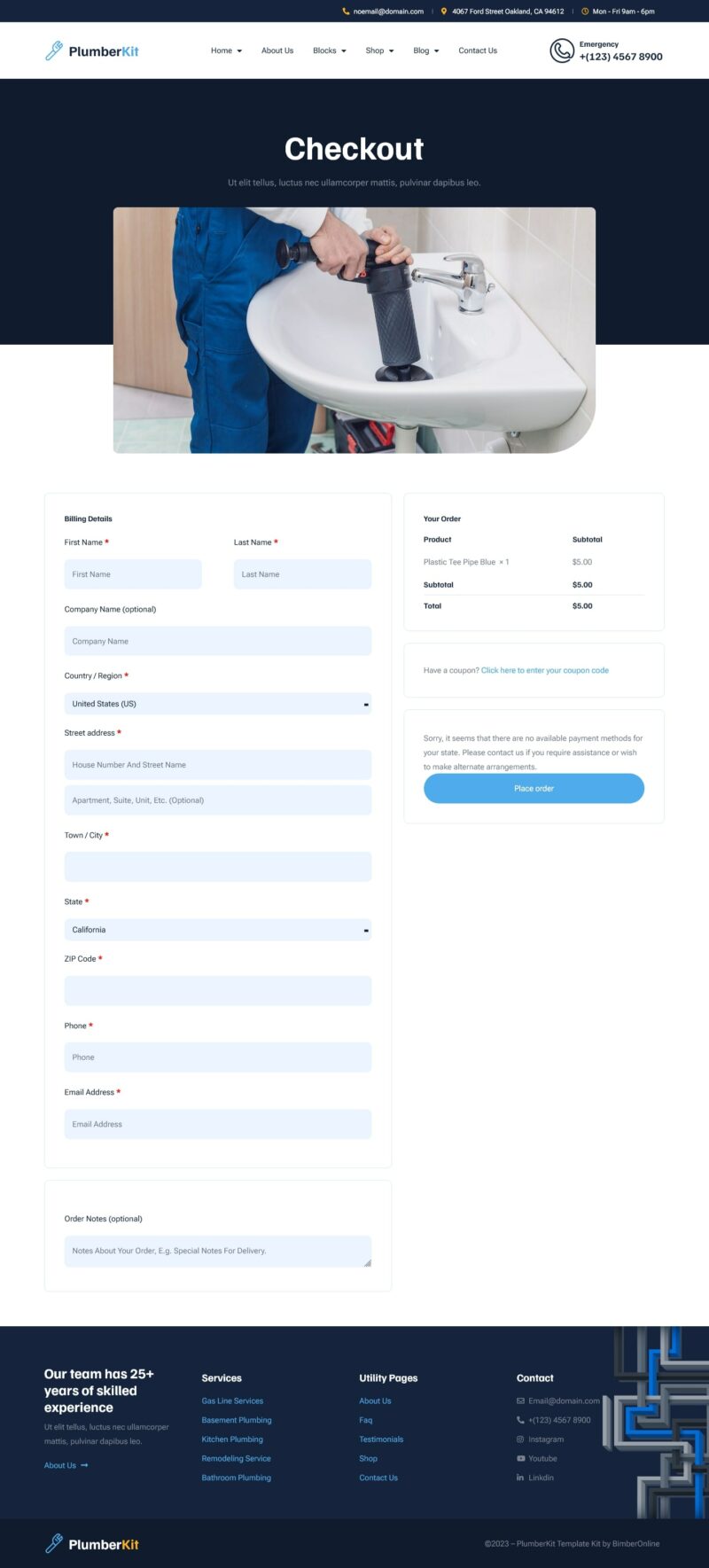Viewport: 709px width, 1568px height.
Task: Click the LinkedIn icon in footer
Action: (520, 1478)
